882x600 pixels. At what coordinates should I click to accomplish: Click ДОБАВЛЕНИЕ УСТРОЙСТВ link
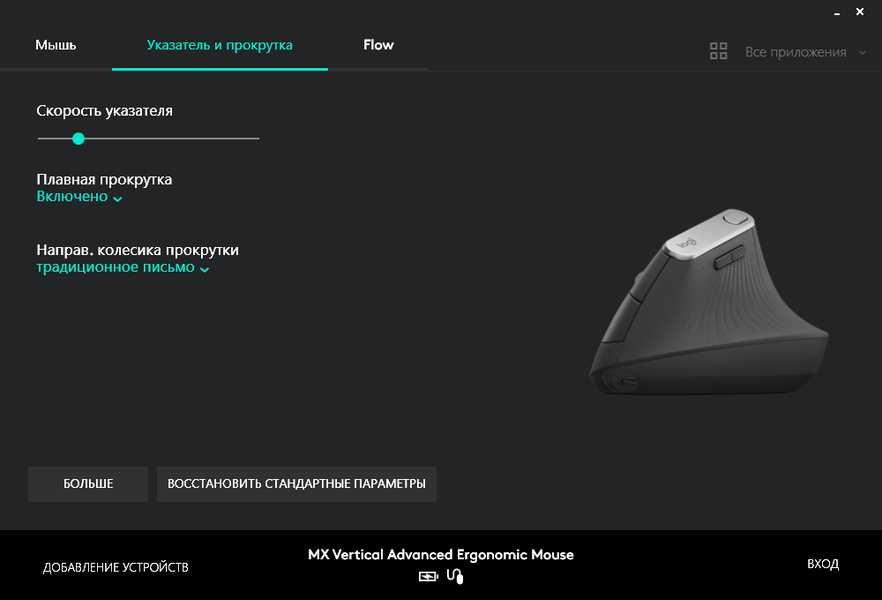[x=115, y=567]
